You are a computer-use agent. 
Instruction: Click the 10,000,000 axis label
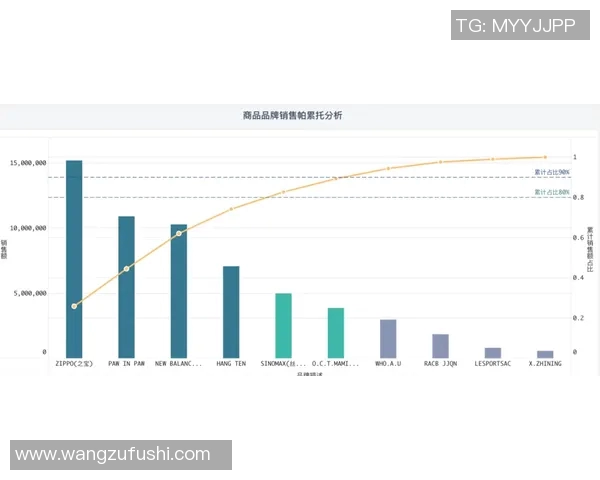click(x=28, y=228)
